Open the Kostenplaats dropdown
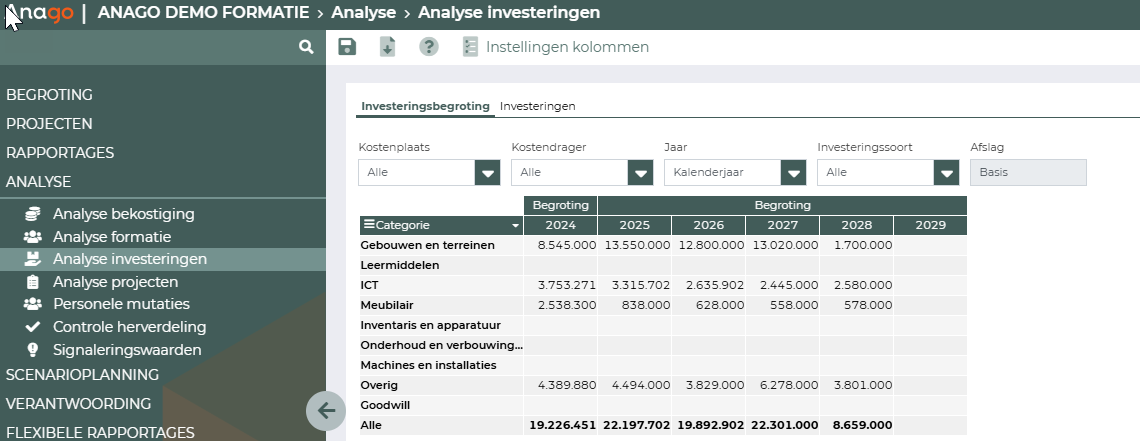Image resolution: width=1140 pixels, height=441 pixels. click(x=487, y=173)
